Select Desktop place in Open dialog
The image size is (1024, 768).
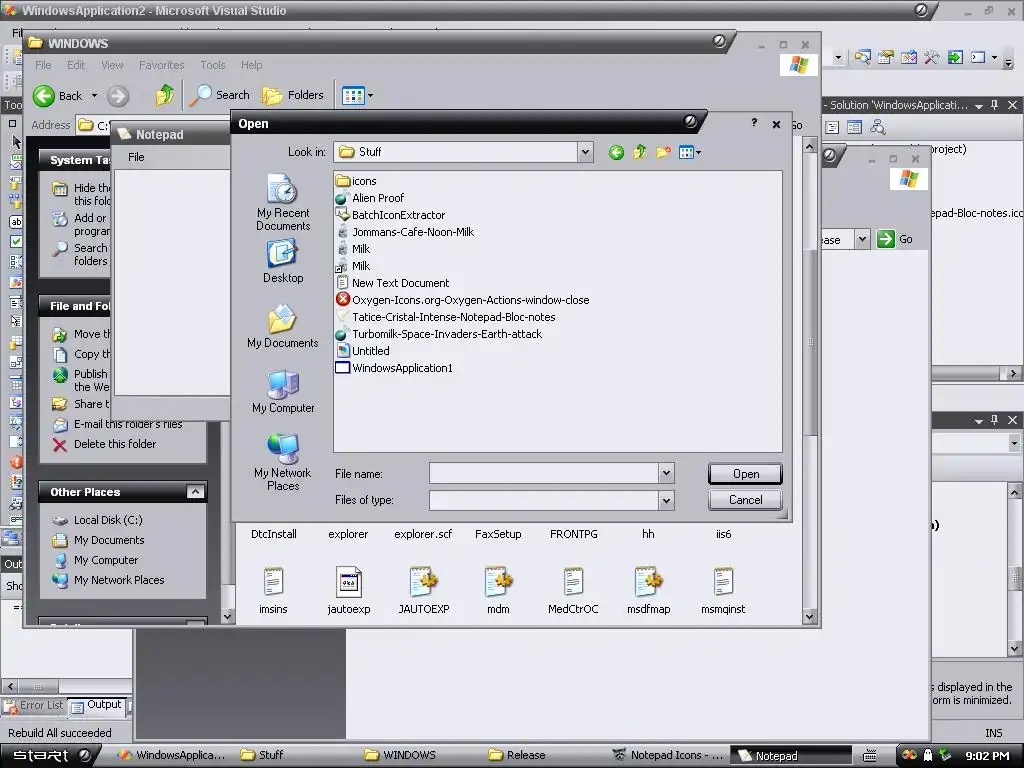click(283, 261)
